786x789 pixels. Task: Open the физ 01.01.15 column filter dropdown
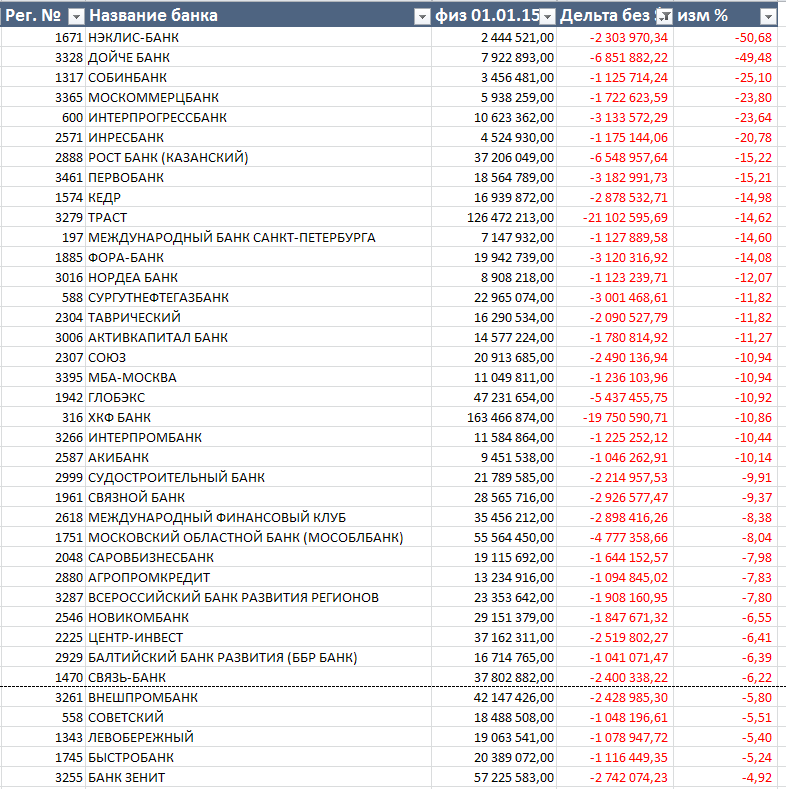pos(547,17)
